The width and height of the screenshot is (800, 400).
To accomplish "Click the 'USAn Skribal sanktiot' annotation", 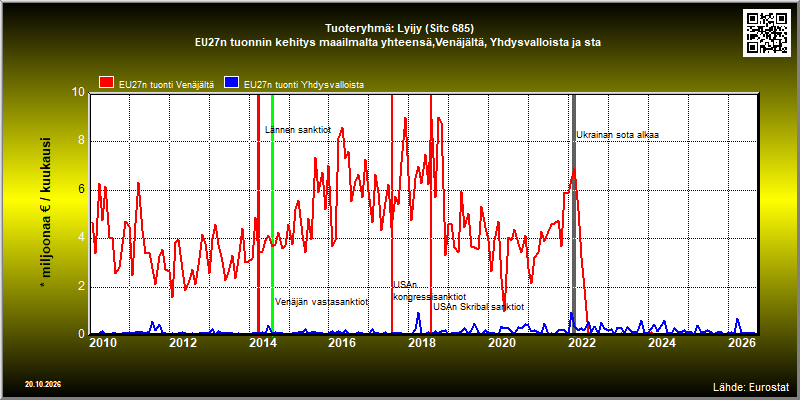I will [479, 307].
